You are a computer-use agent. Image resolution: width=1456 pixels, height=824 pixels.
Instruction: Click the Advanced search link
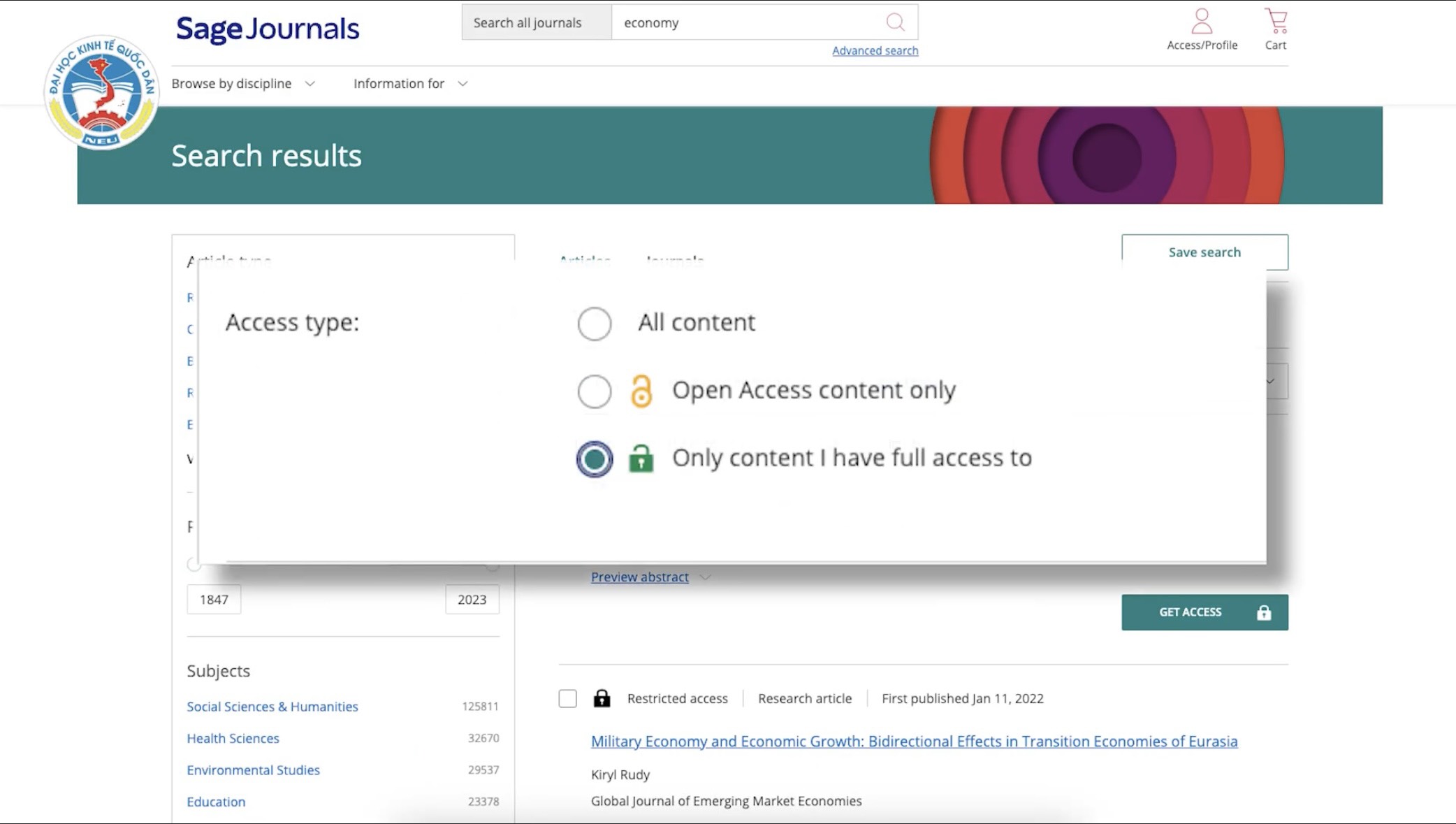pyautogui.click(x=875, y=50)
